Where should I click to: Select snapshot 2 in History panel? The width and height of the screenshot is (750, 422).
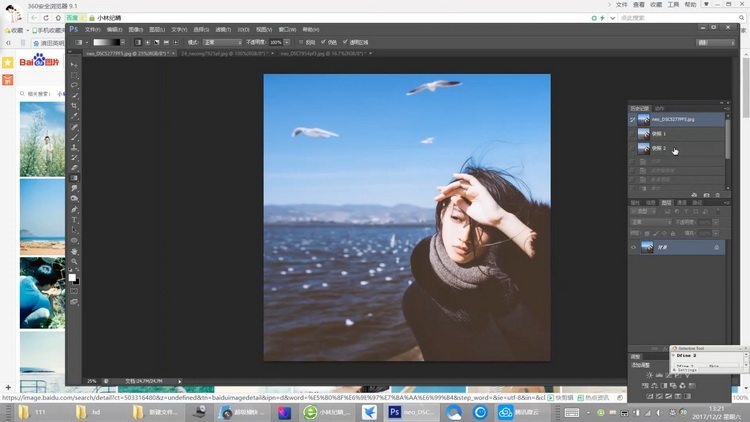(x=676, y=148)
